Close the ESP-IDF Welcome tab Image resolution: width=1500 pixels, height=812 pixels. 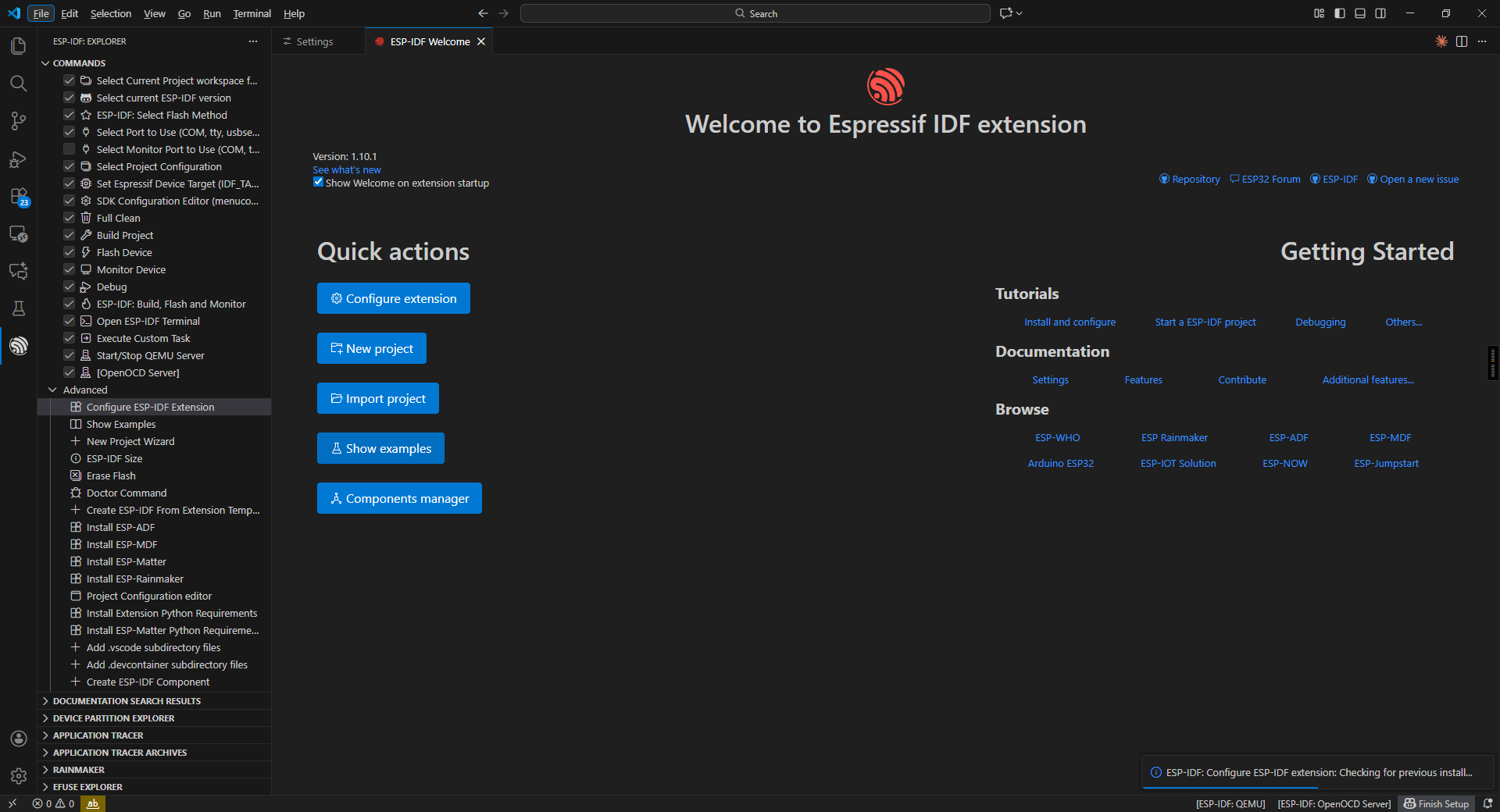(481, 41)
